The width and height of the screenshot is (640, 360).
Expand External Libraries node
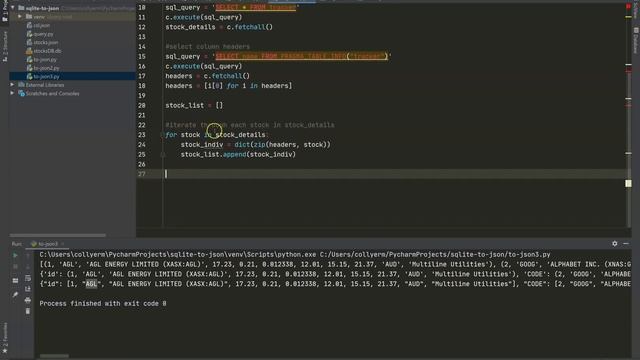coord(12,85)
